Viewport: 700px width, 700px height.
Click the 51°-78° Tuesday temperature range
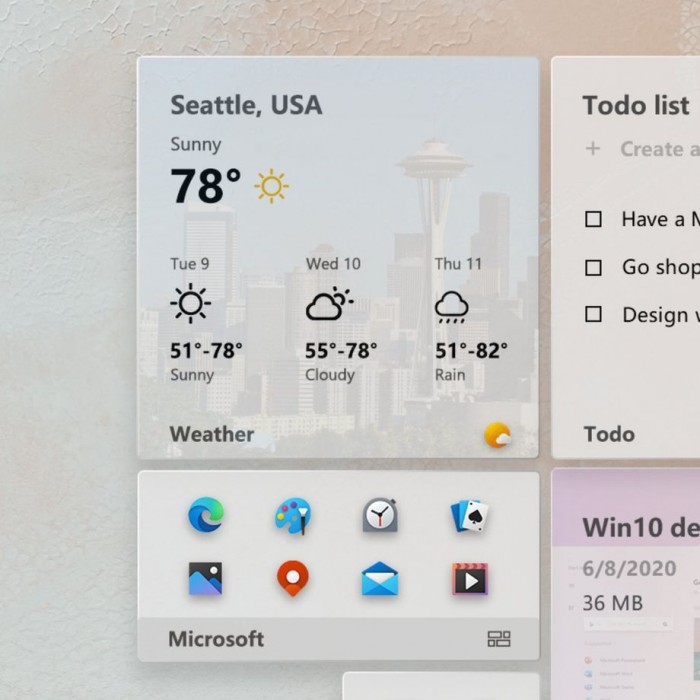(206, 351)
